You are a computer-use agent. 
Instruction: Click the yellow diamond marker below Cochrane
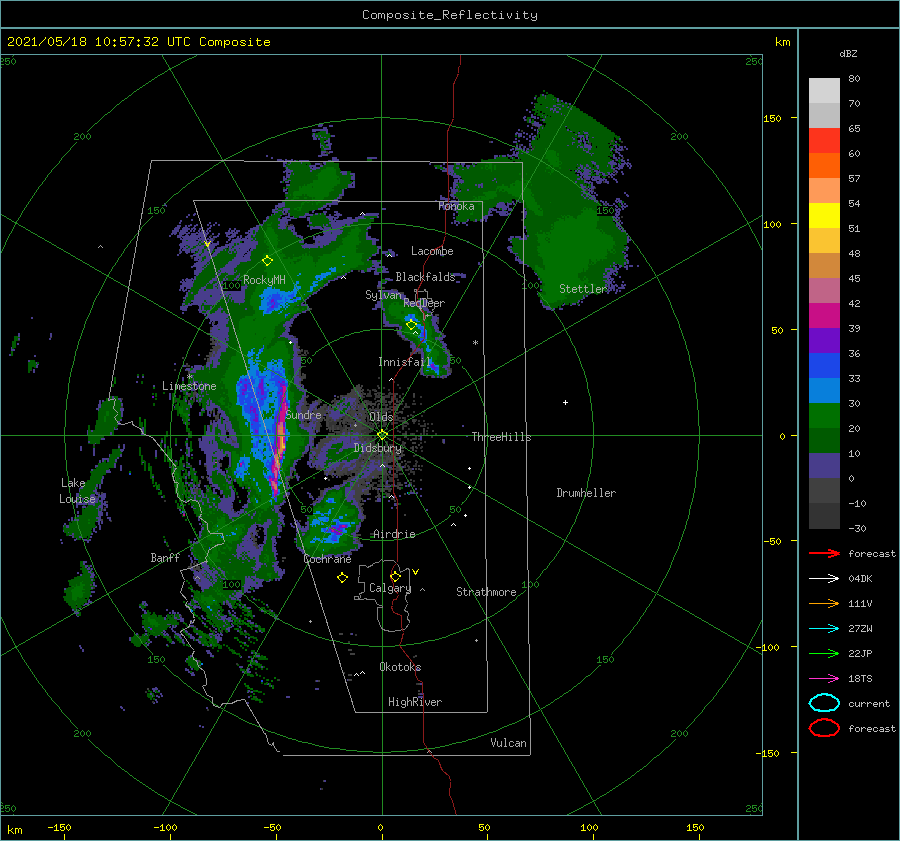pos(342,578)
